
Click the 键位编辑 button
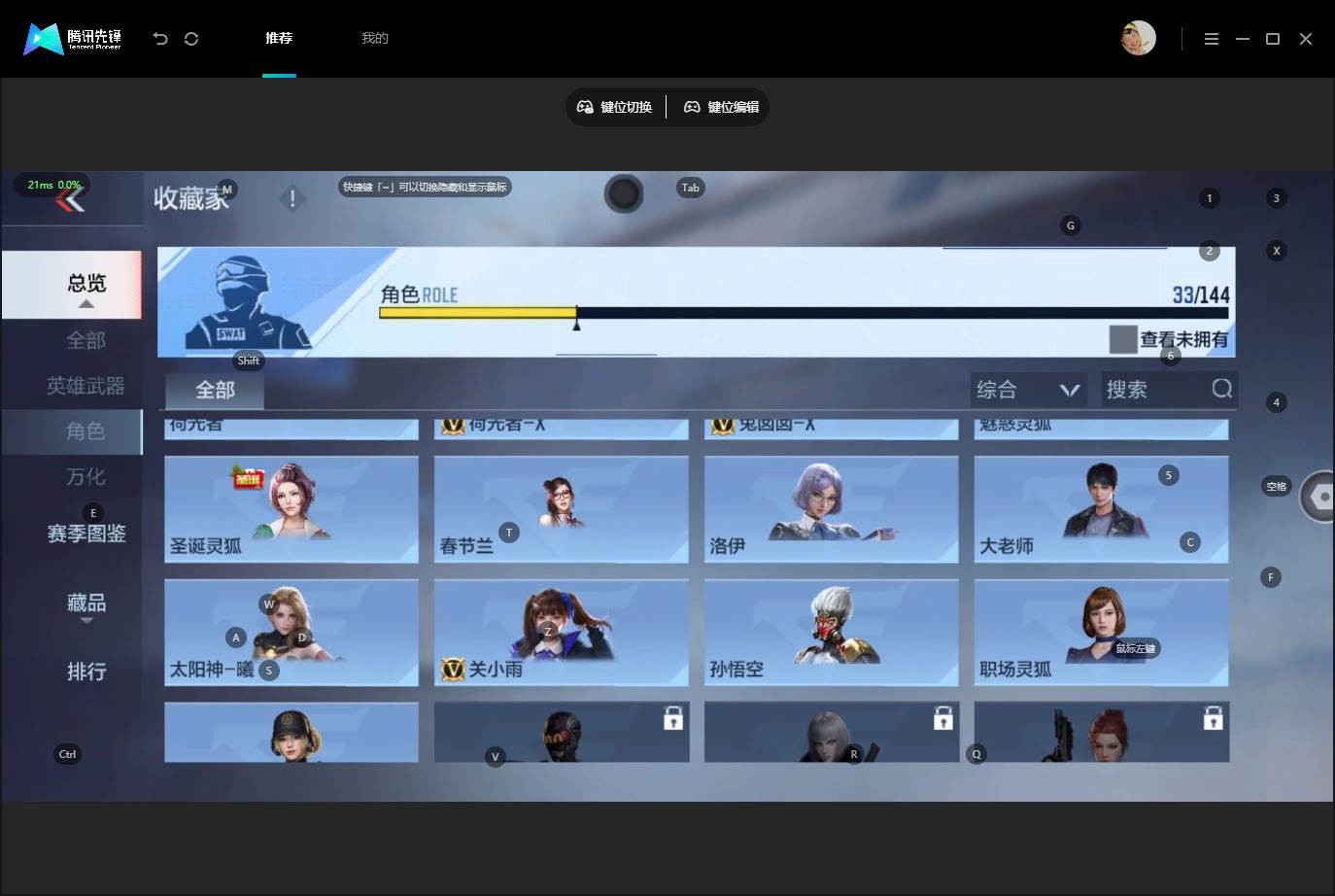click(722, 107)
